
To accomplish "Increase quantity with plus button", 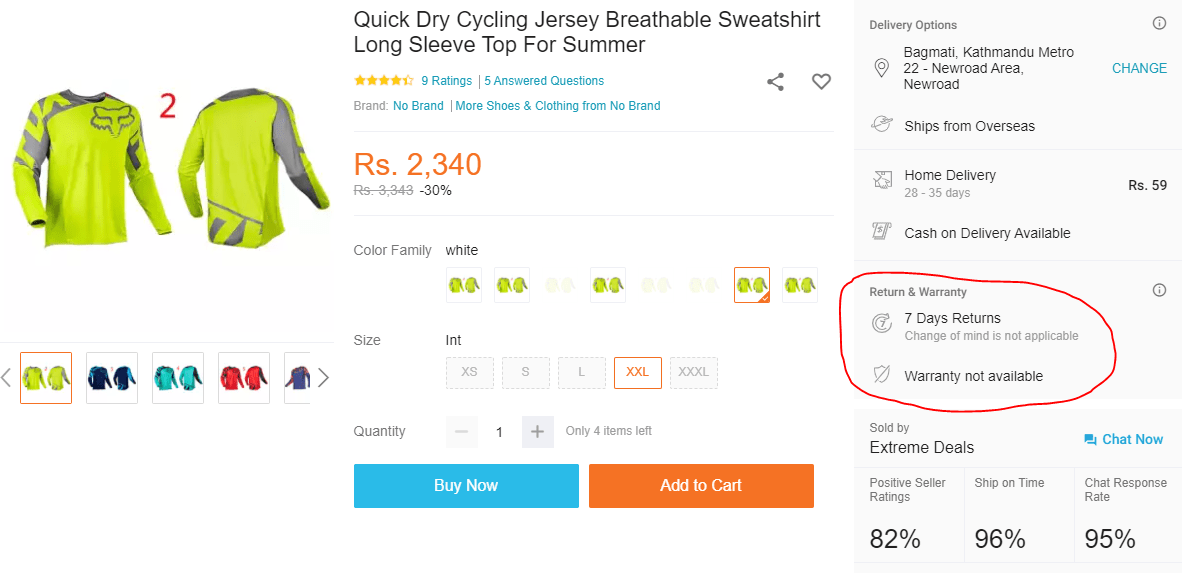I will tap(537, 432).
